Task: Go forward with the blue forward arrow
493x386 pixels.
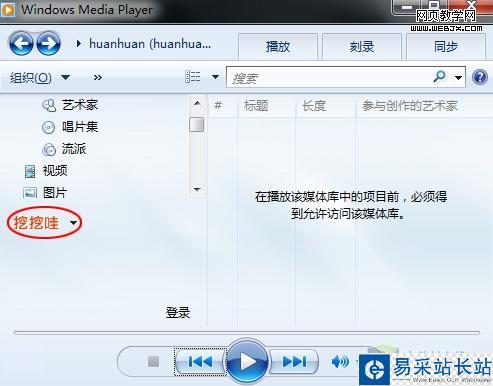Action: (x=48, y=43)
